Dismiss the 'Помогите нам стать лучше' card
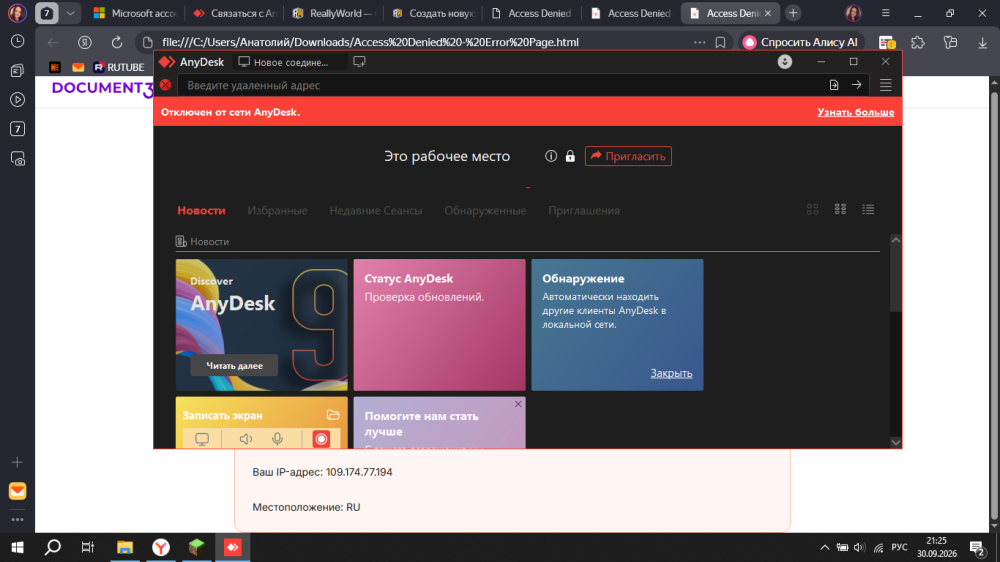 518,404
